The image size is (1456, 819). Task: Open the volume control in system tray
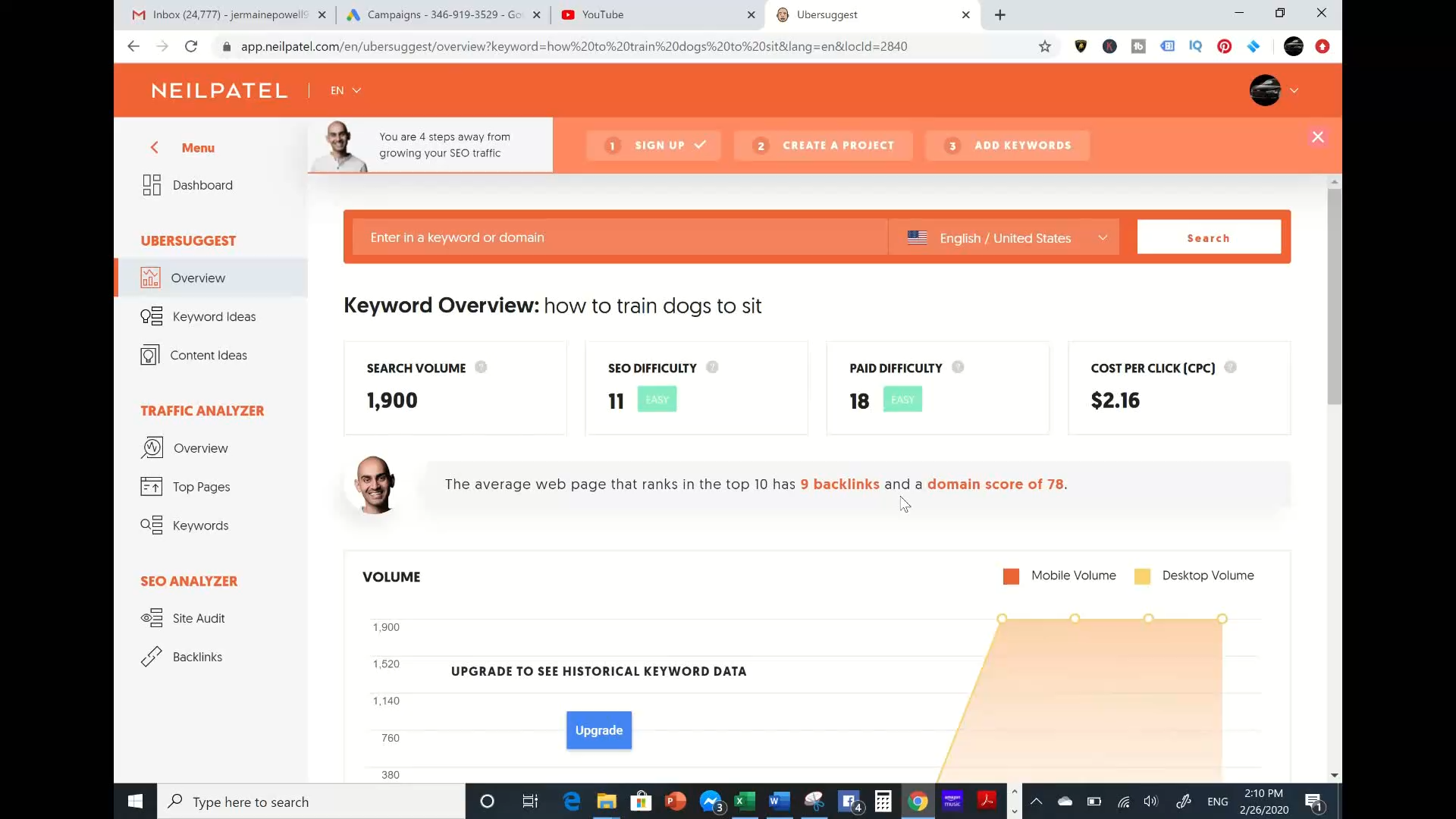pyautogui.click(x=1150, y=802)
